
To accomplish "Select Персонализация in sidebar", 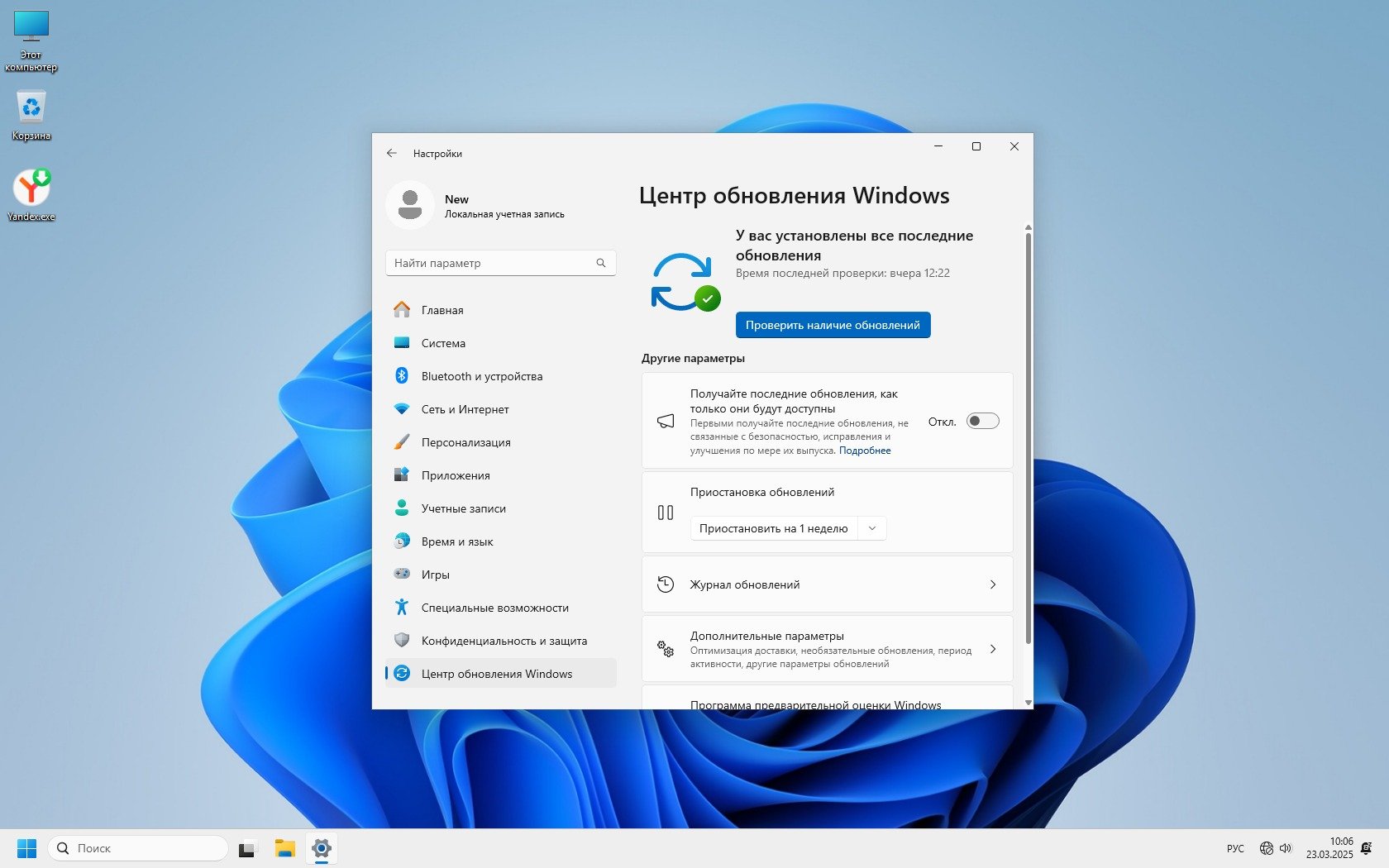I will (x=465, y=442).
